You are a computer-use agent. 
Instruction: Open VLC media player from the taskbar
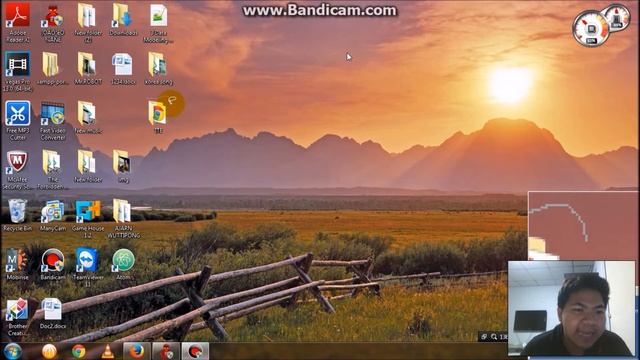107,351
